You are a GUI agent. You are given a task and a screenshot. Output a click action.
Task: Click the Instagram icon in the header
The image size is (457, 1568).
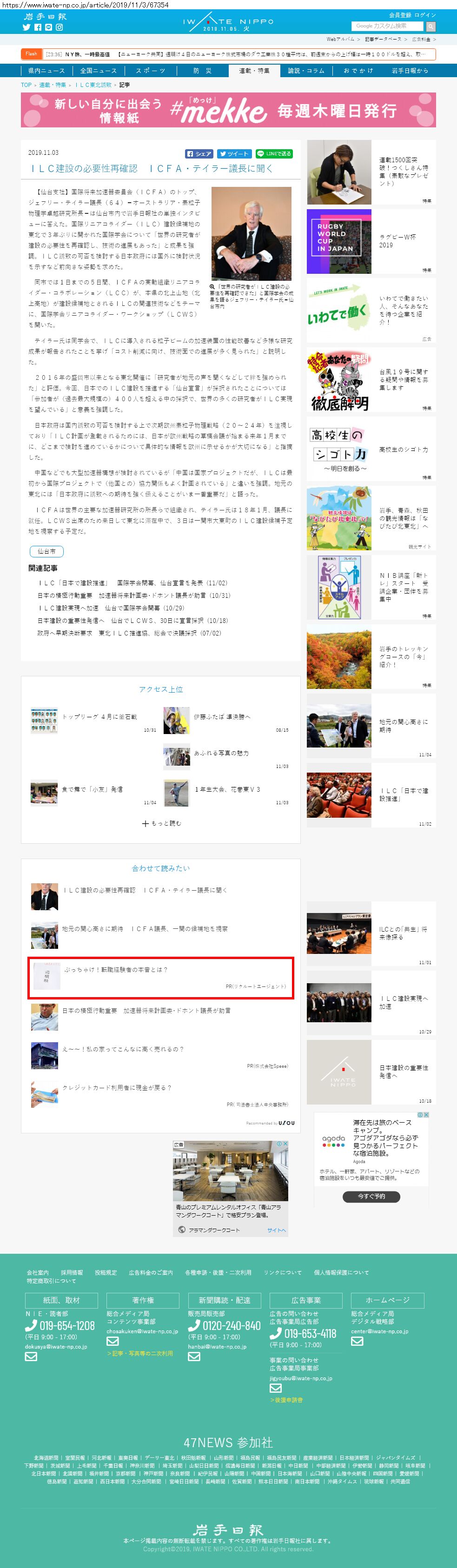(x=60, y=27)
